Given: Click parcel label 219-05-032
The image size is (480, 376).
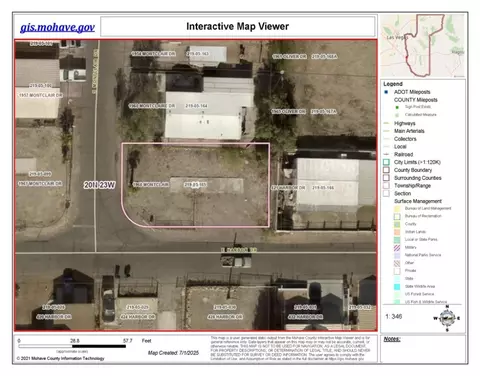Looking at the screenshot, I should 359,307.
